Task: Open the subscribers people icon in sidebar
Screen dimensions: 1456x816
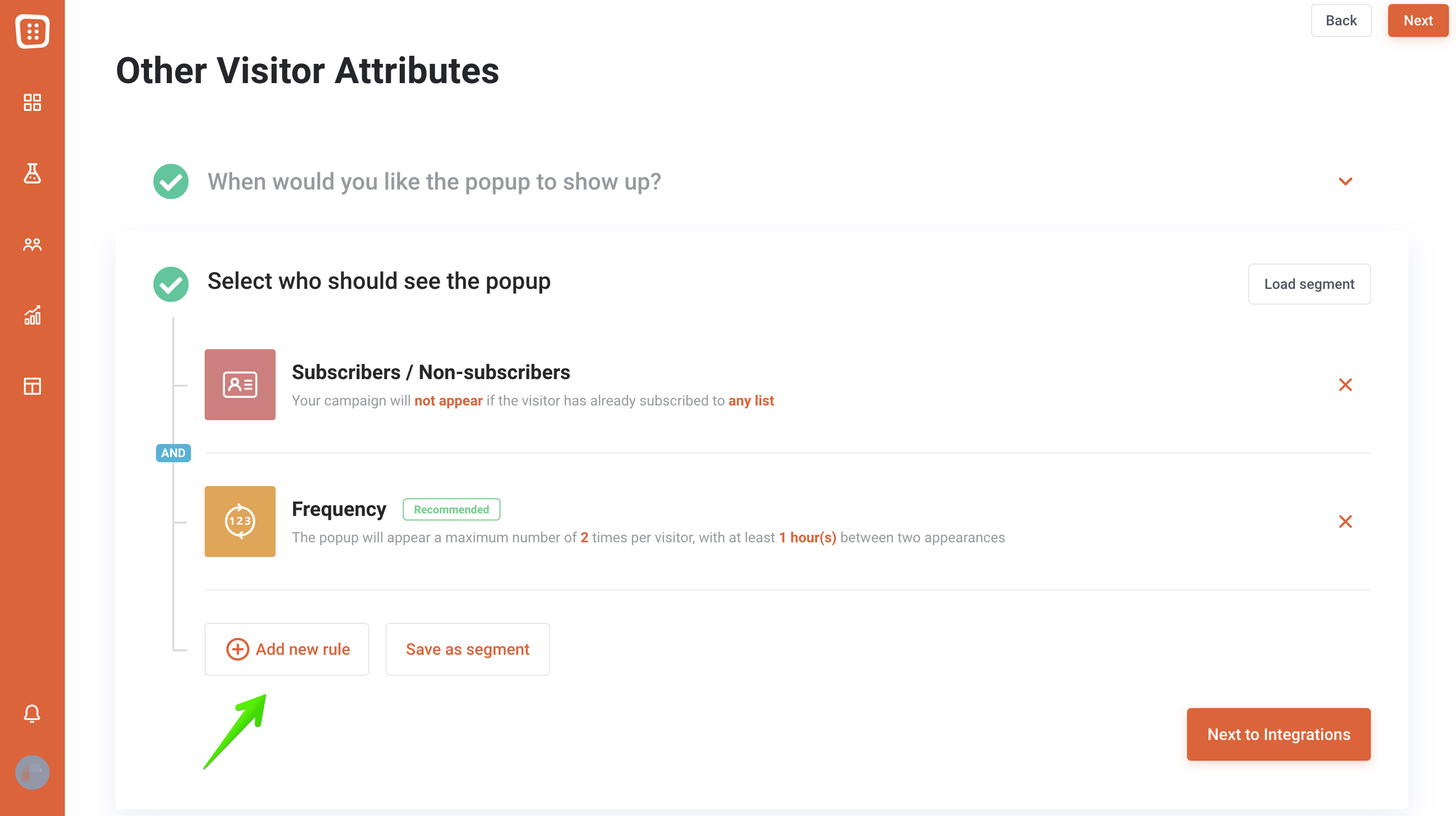Action: click(32, 244)
